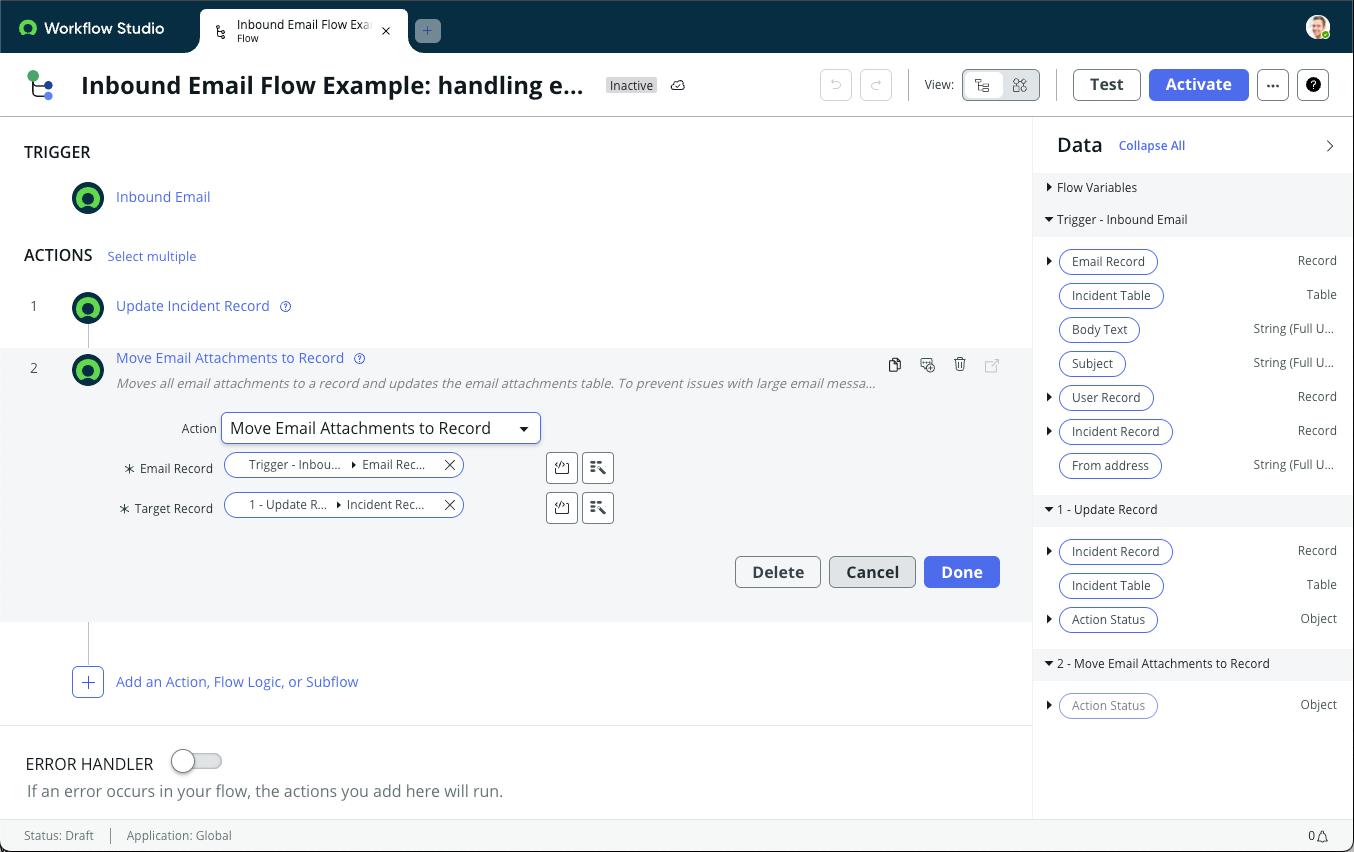This screenshot has height=852, width=1354.
Task: Click Select multiple link
Action: [152, 257]
